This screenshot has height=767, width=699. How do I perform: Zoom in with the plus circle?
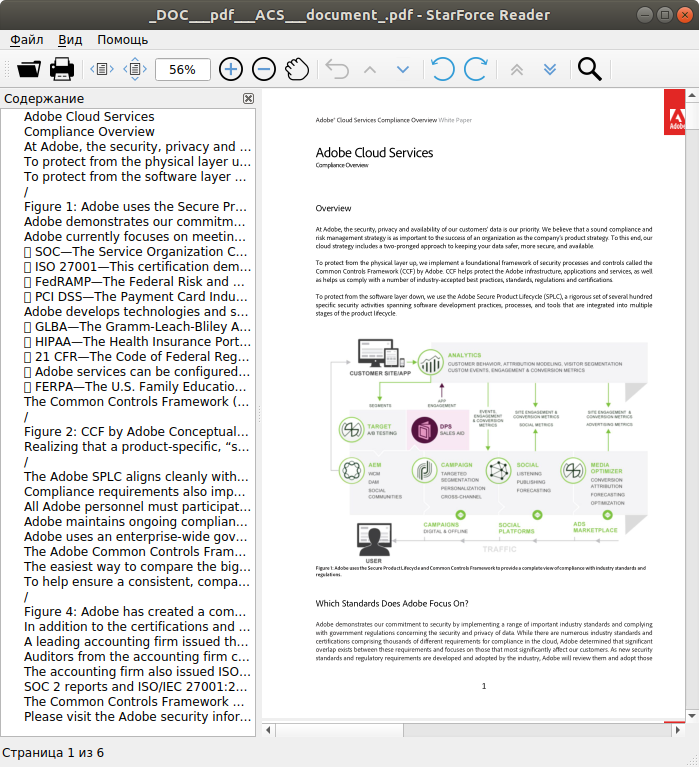click(x=231, y=69)
